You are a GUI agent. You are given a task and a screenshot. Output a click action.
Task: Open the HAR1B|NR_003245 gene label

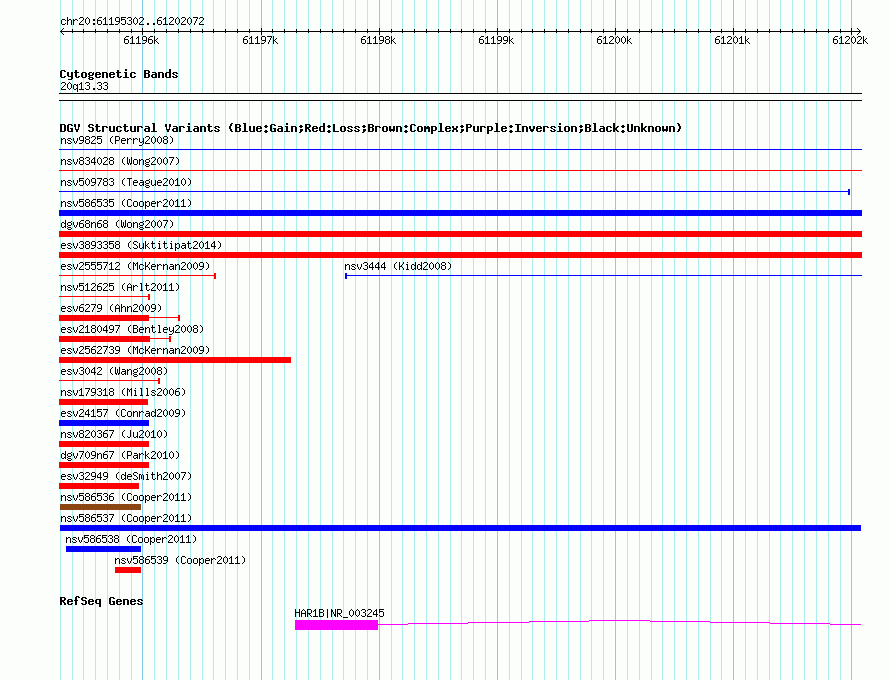tap(339, 613)
